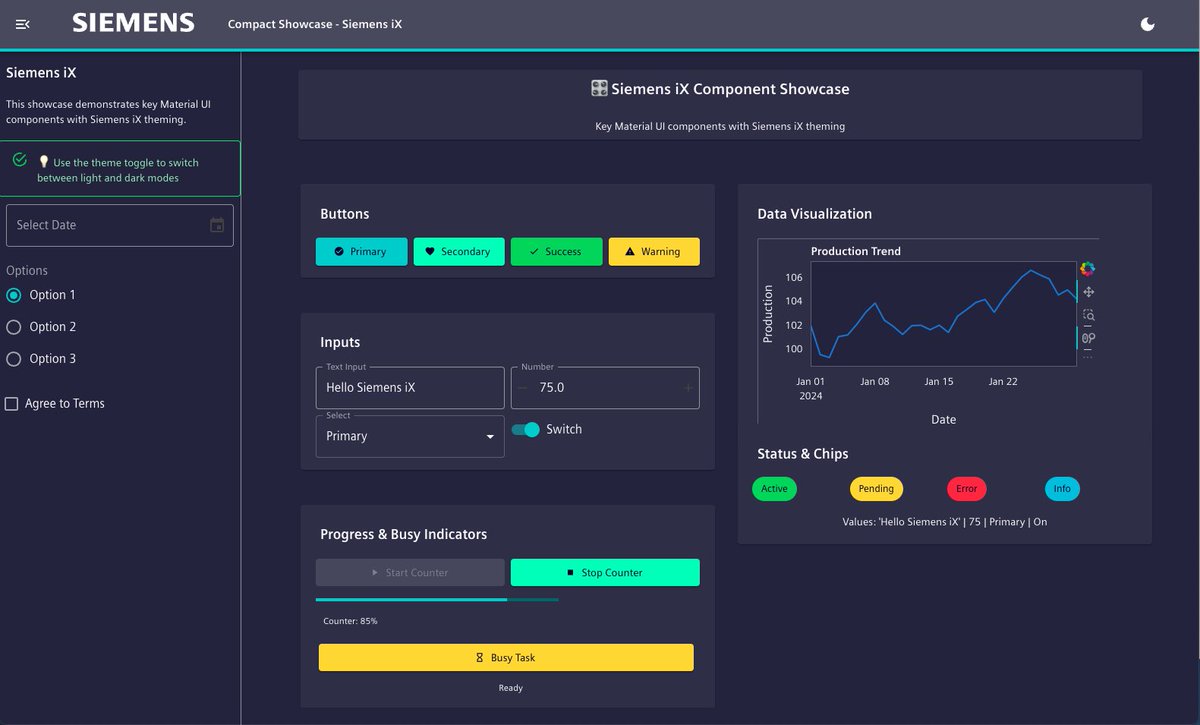Click the Success button

[x=556, y=252]
